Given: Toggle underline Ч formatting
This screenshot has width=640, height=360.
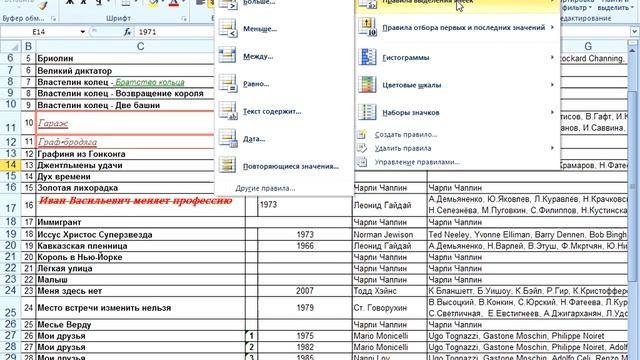Looking at the screenshot, I should (x=98, y=3).
